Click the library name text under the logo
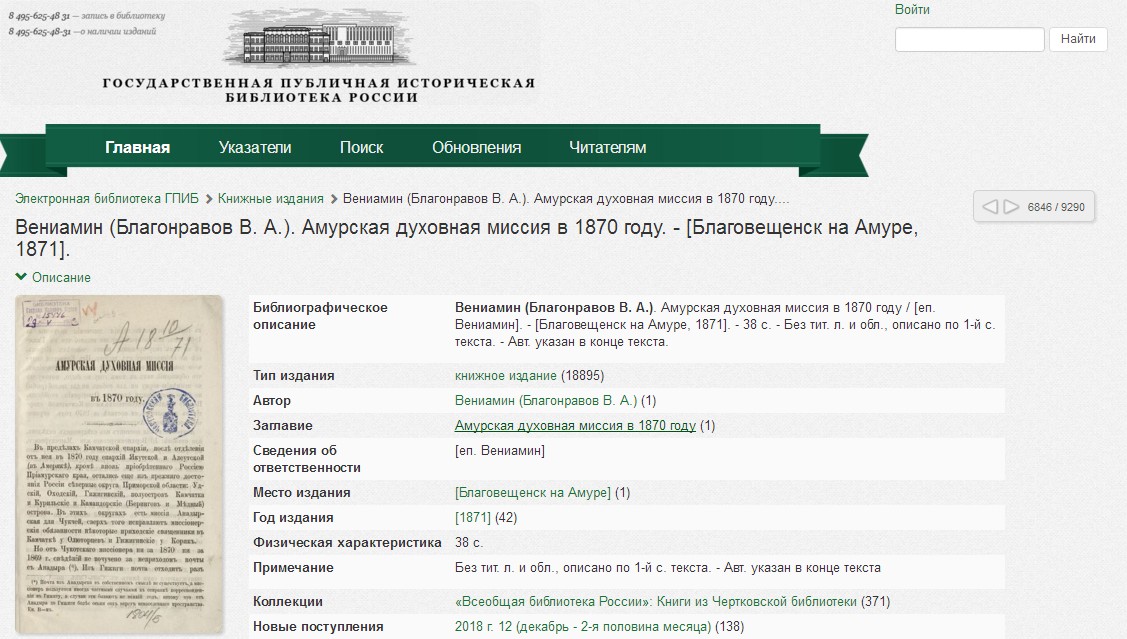Screen dimensions: 1127x639 319,90
